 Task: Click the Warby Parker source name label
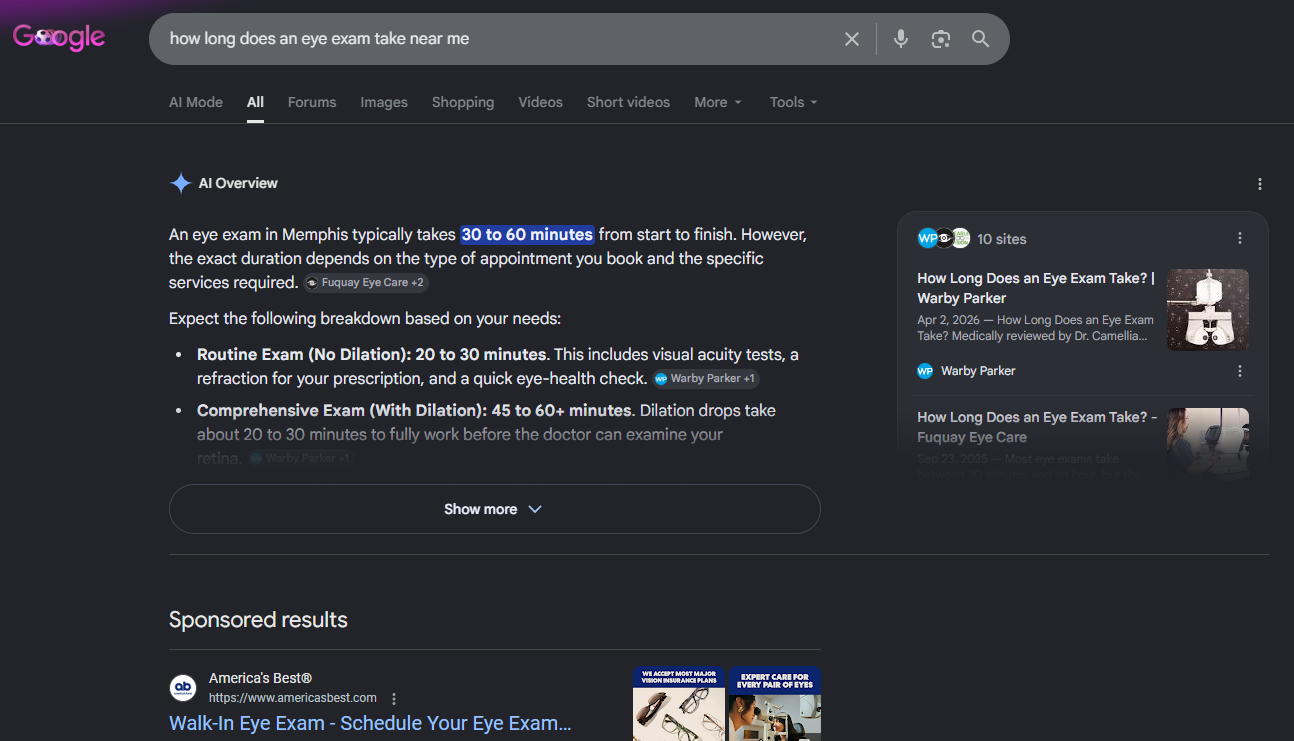(978, 371)
